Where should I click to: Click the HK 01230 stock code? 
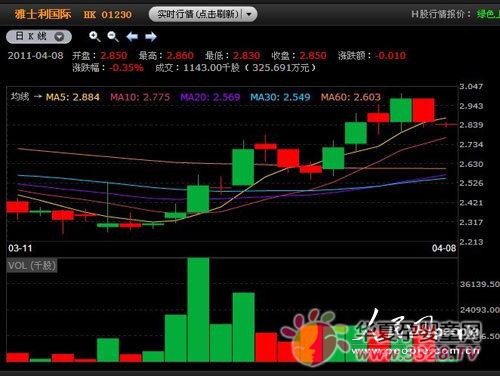(x=108, y=15)
